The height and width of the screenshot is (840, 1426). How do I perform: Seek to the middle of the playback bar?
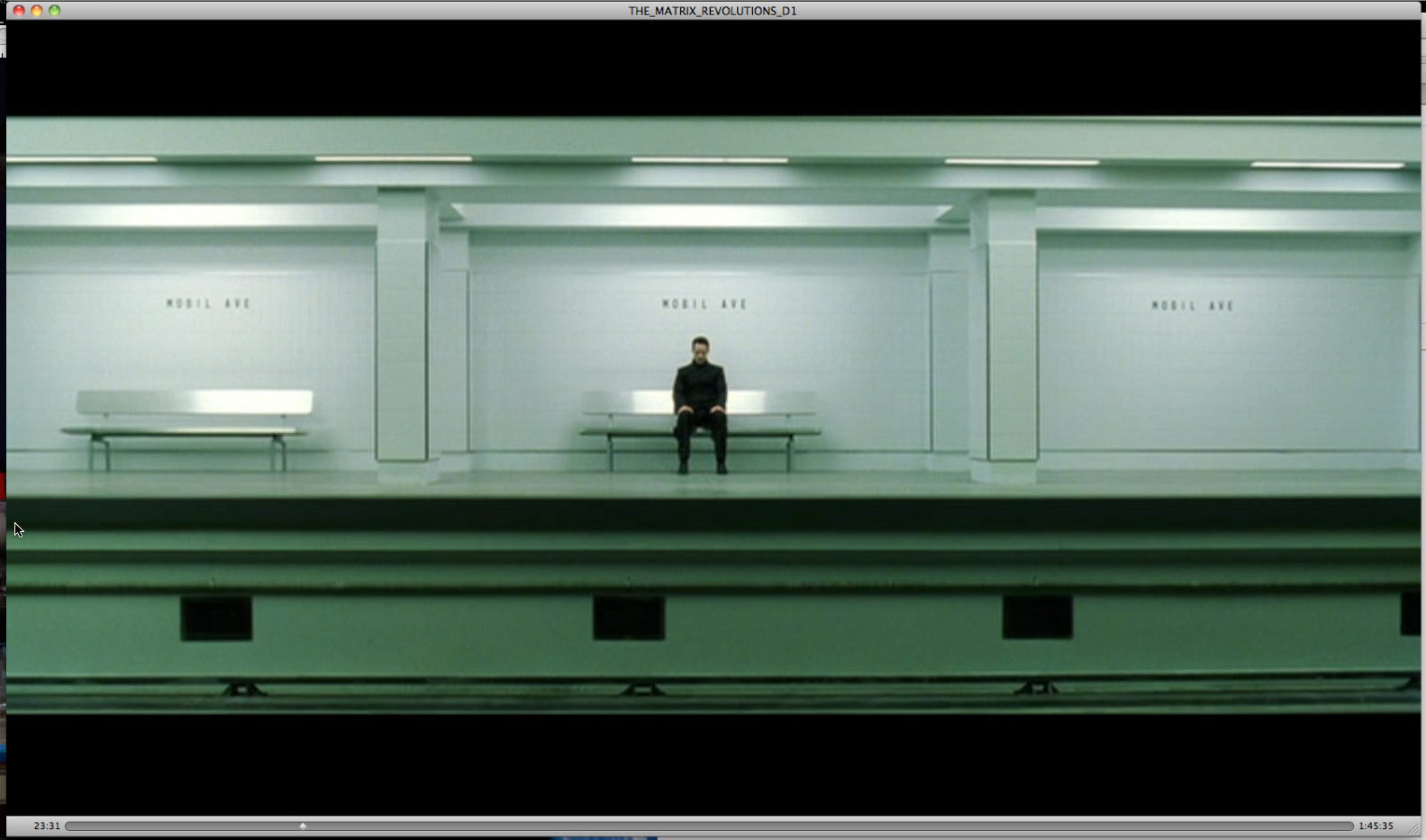tap(709, 826)
